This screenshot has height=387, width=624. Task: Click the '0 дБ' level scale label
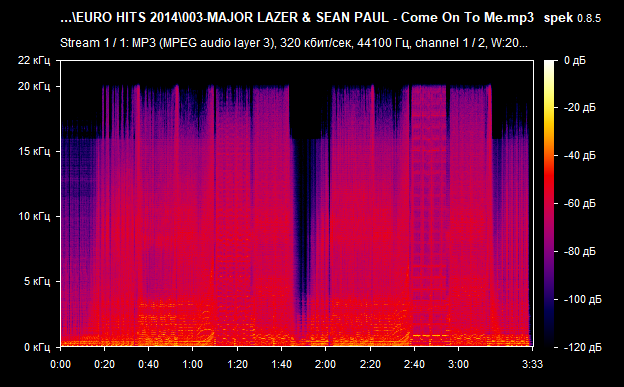pos(575,61)
